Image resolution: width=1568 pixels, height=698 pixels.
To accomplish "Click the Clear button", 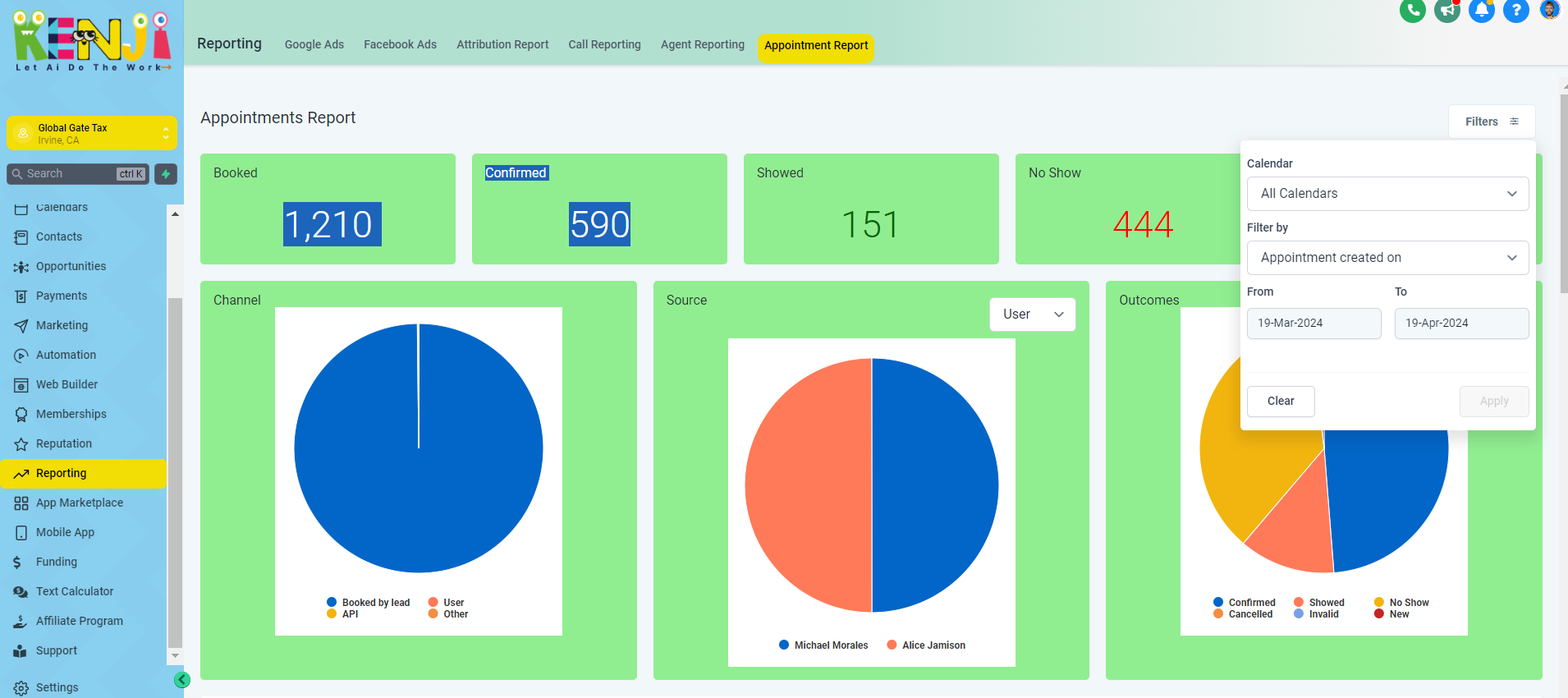I will [1281, 402].
